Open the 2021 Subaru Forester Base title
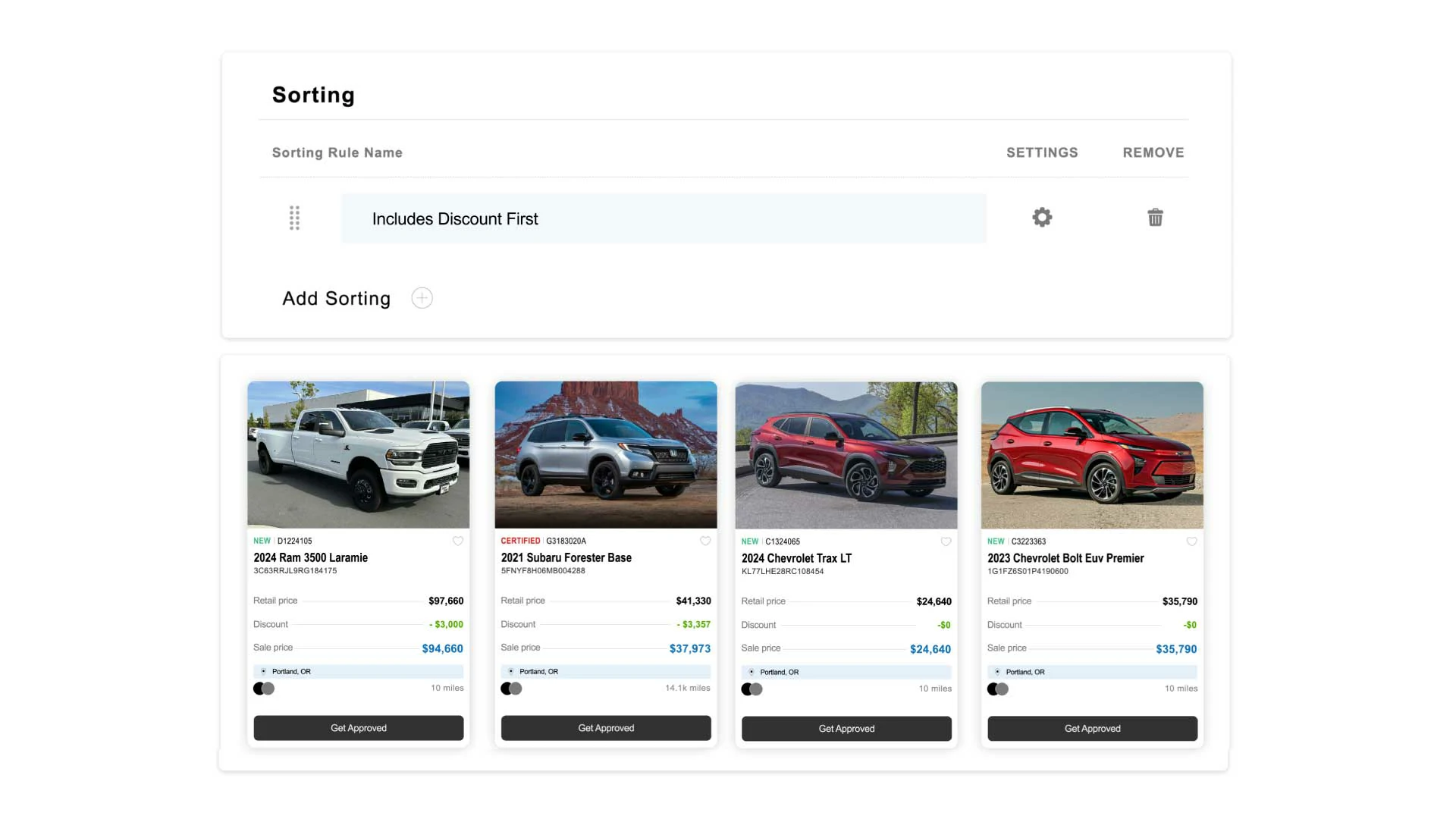1456x819 pixels. tap(566, 557)
